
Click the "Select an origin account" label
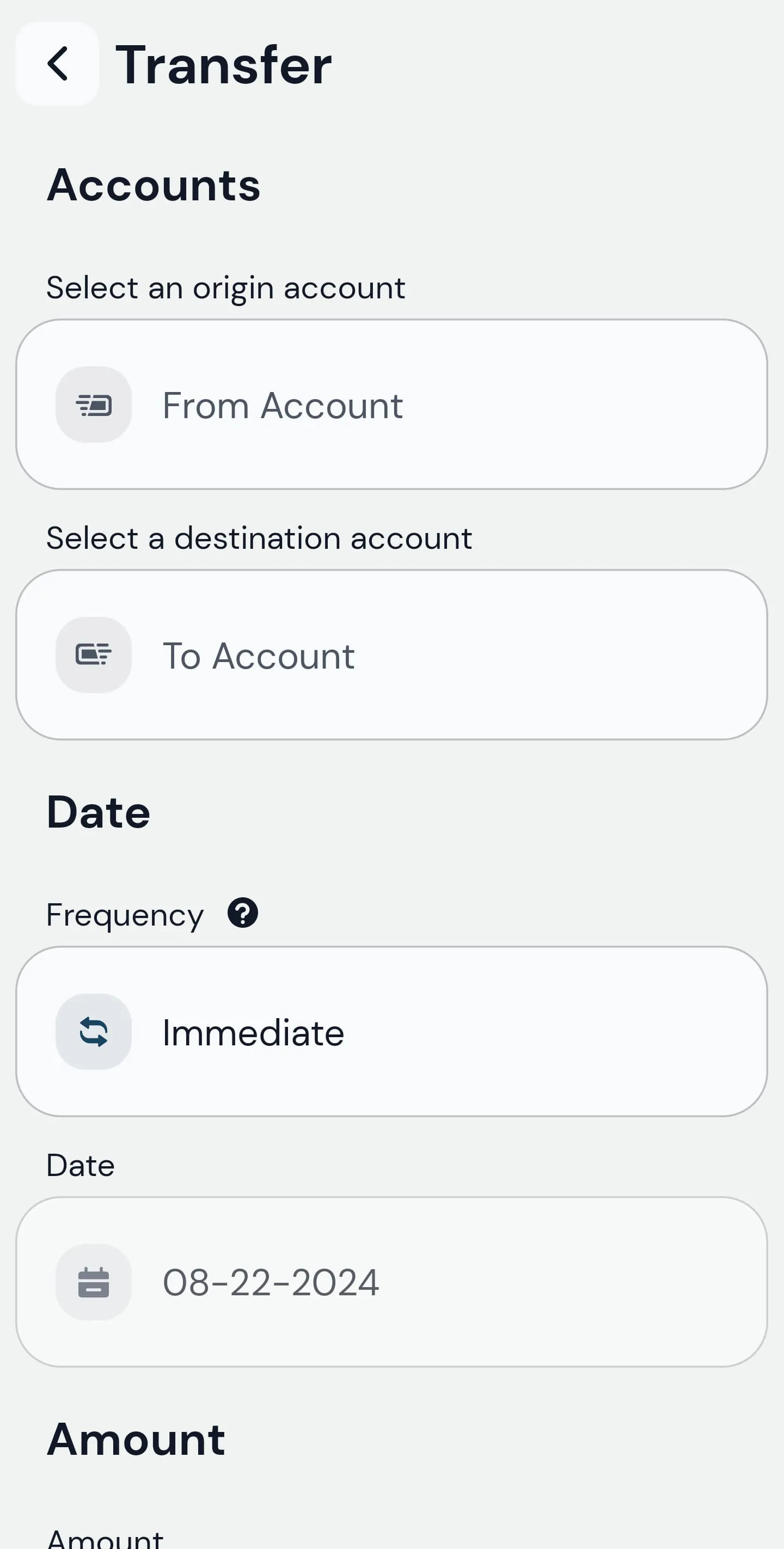click(225, 287)
